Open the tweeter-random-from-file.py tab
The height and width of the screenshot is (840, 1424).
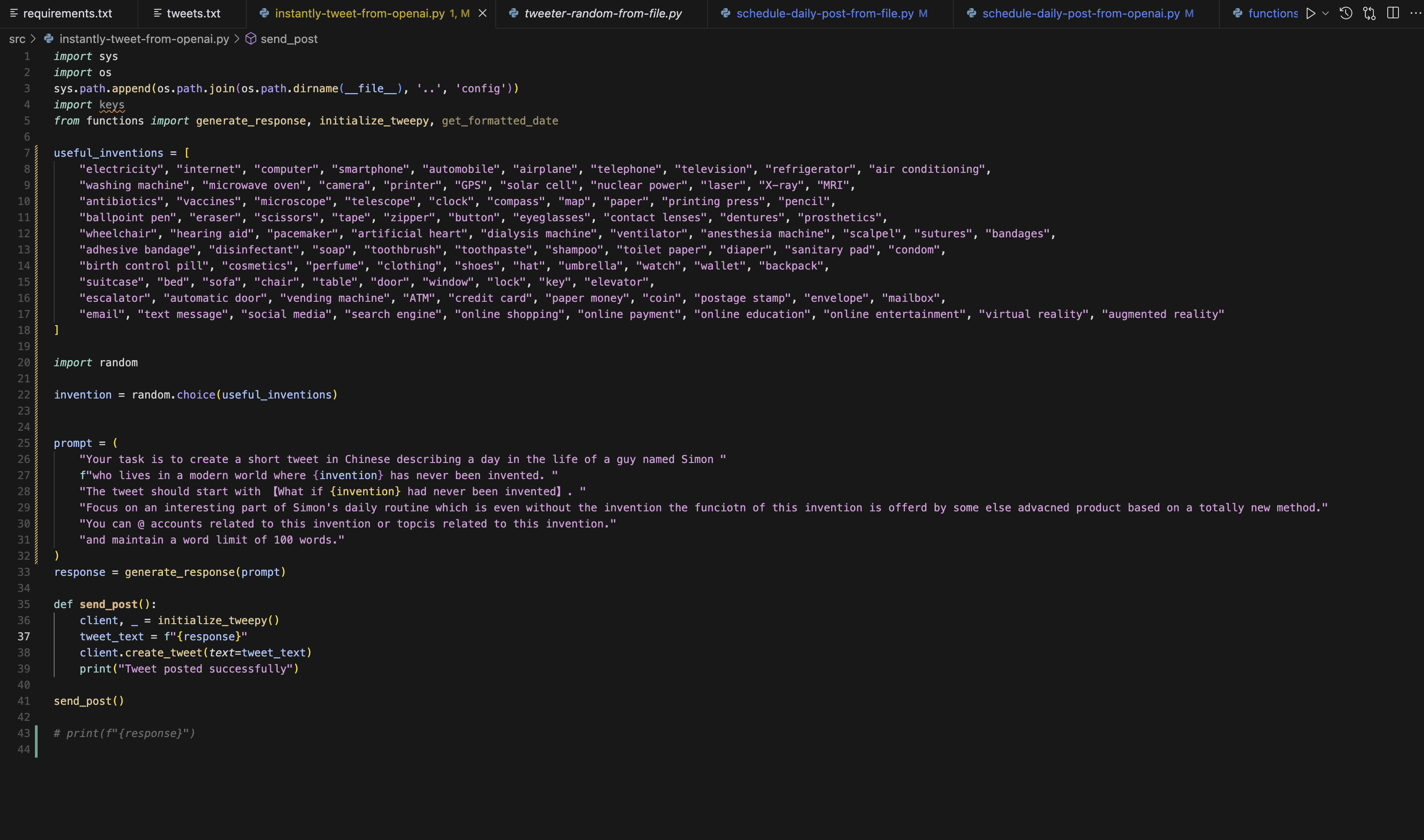pyautogui.click(x=603, y=13)
